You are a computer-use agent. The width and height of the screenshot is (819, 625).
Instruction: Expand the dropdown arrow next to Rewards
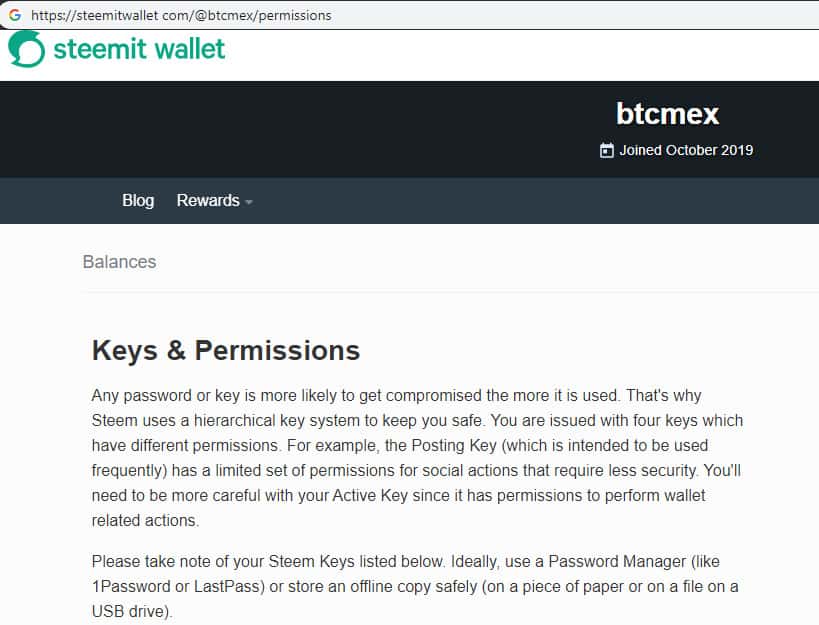click(x=249, y=202)
